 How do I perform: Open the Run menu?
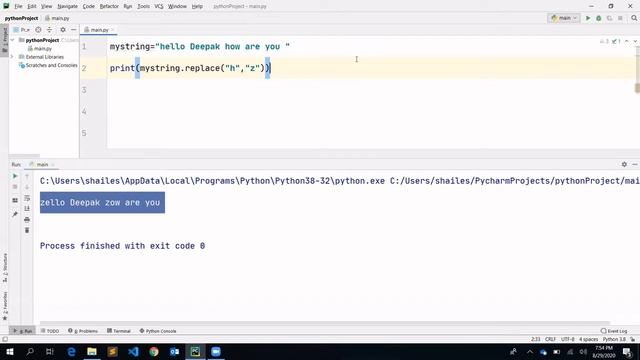coord(128,6)
